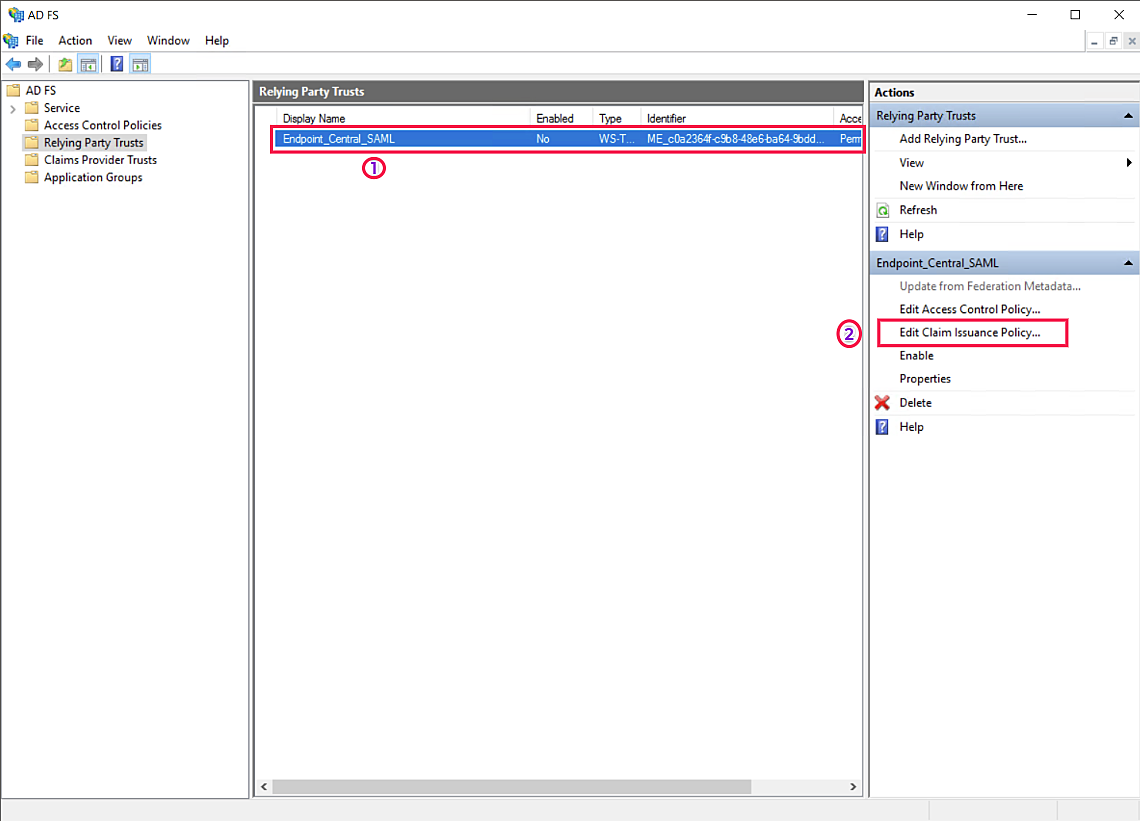This screenshot has width=1140, height=821.
Task: Collapse the Endpoint_Central_SAML actions section
Action: point(1128,263)
